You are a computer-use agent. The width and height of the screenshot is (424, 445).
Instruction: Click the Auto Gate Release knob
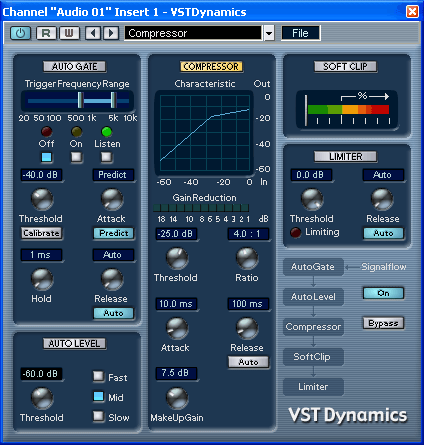click(x=112, y=279)
